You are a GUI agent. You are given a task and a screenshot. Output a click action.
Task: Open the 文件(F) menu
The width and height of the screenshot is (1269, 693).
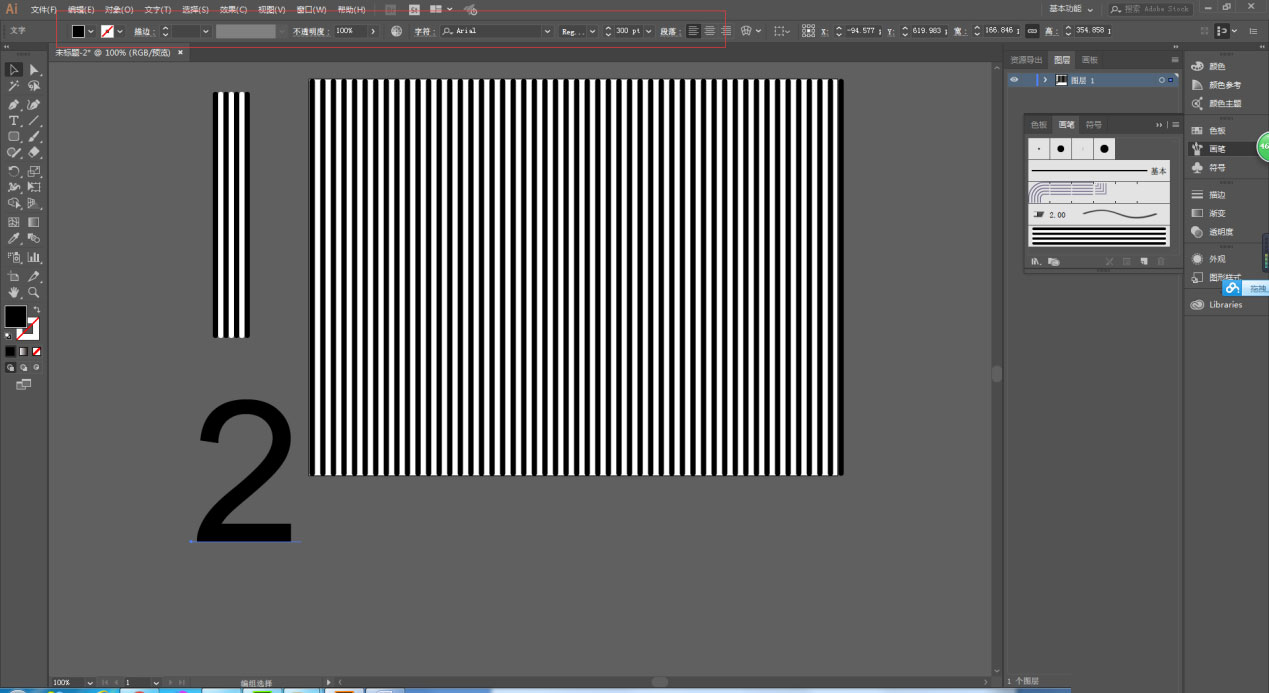coord(44,9)
